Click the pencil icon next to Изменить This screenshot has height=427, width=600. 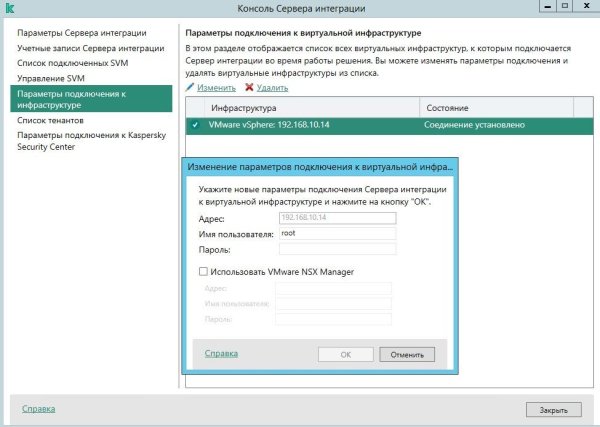click(x=190, y=87)
